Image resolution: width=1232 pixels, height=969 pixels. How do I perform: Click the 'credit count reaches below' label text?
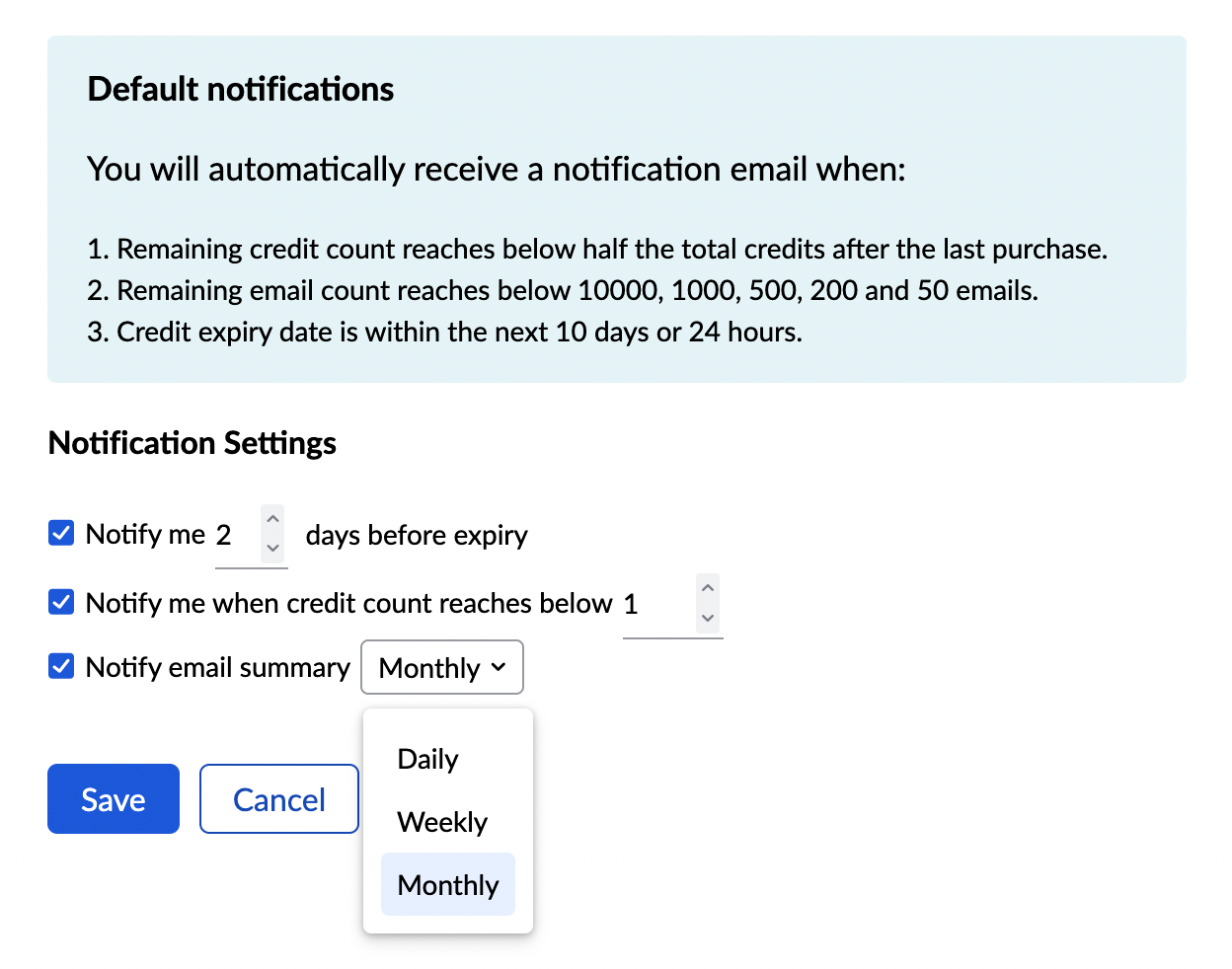(349, 604)
